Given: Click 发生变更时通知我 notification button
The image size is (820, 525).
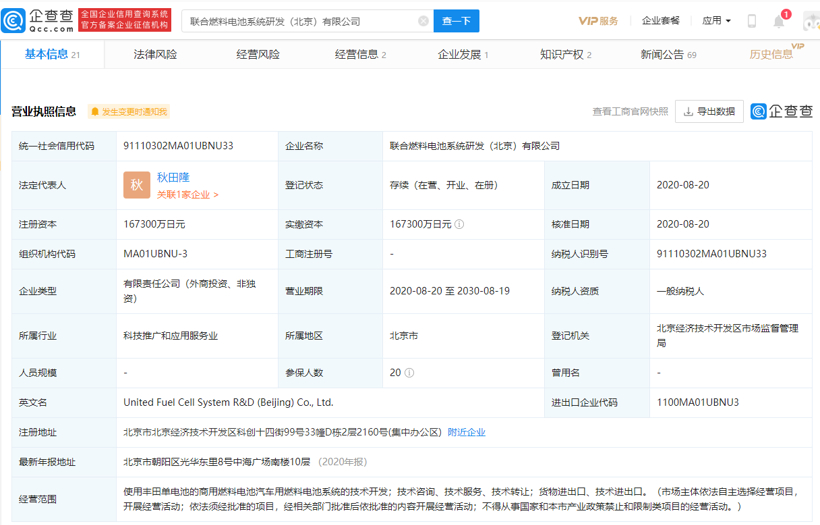Looking at the screenshot, I should 129,111.
